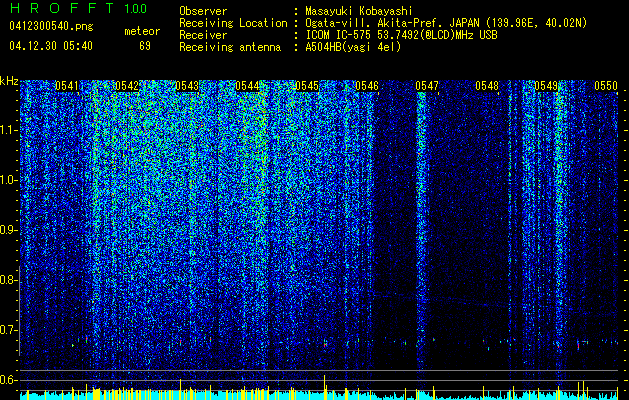Viewport: 629px width, 400px height.
Task: Click the 0543 time marker
Action: (187, 86)
